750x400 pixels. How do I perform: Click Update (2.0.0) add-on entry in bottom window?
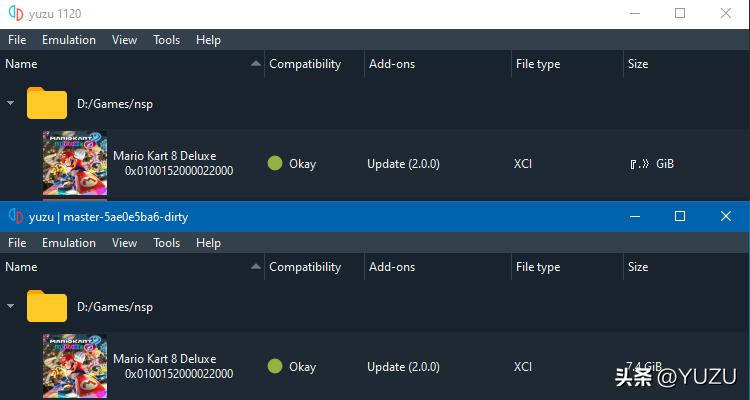(403, 367)
